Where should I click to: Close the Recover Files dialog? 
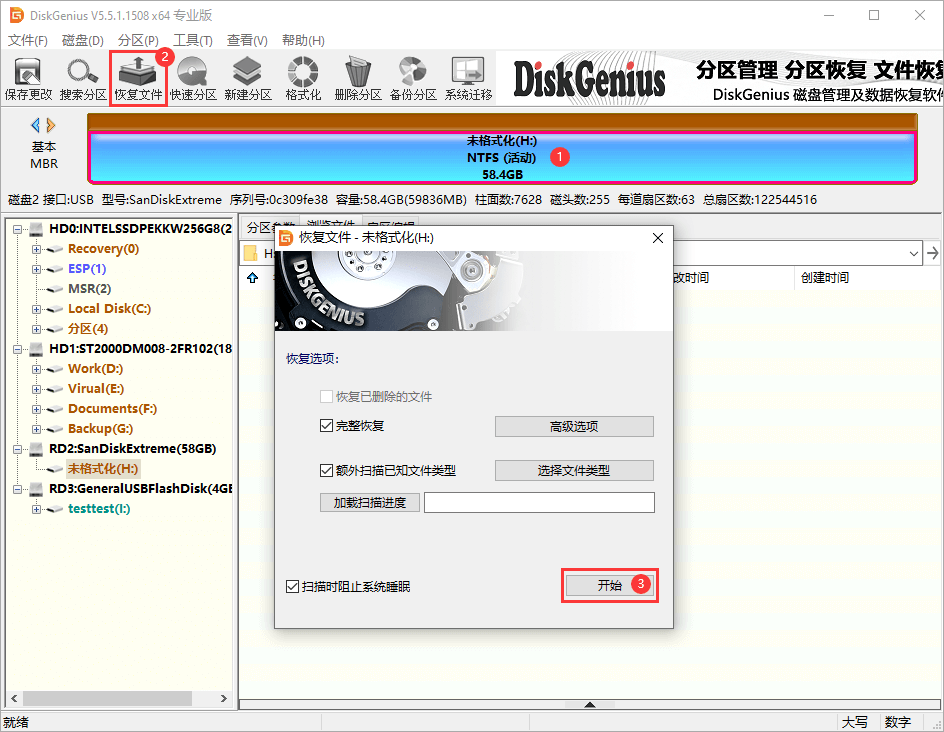(658, 238)
